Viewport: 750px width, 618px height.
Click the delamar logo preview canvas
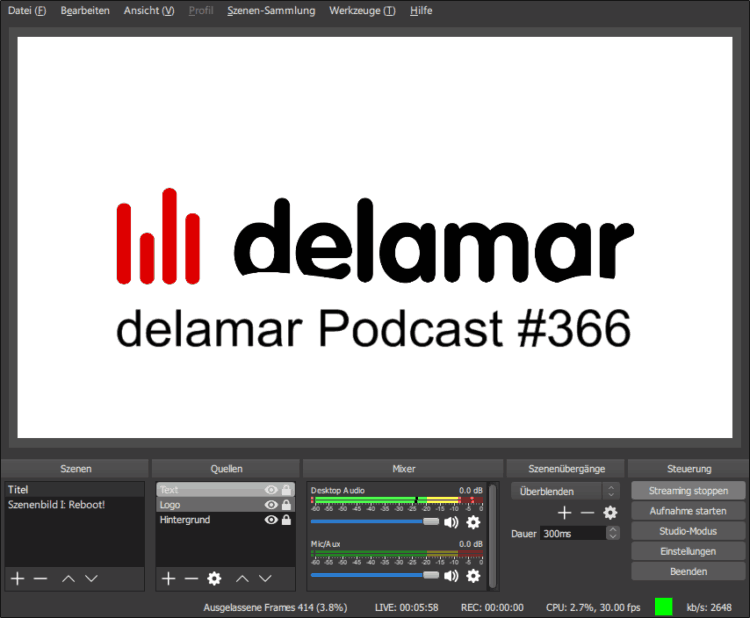pyautogui.click(x=375, y=237)
